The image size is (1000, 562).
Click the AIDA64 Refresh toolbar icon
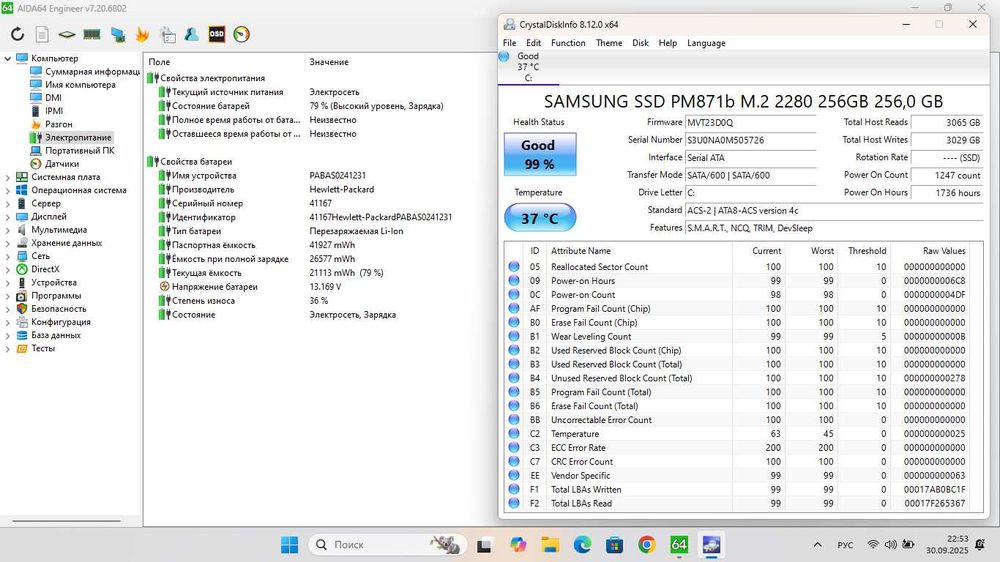pyautogui.click(x=17, y=34)
